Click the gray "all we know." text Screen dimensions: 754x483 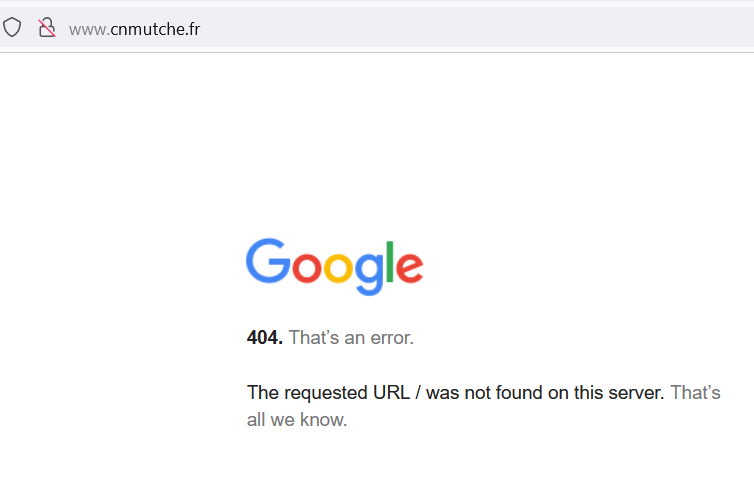[297, 420]
